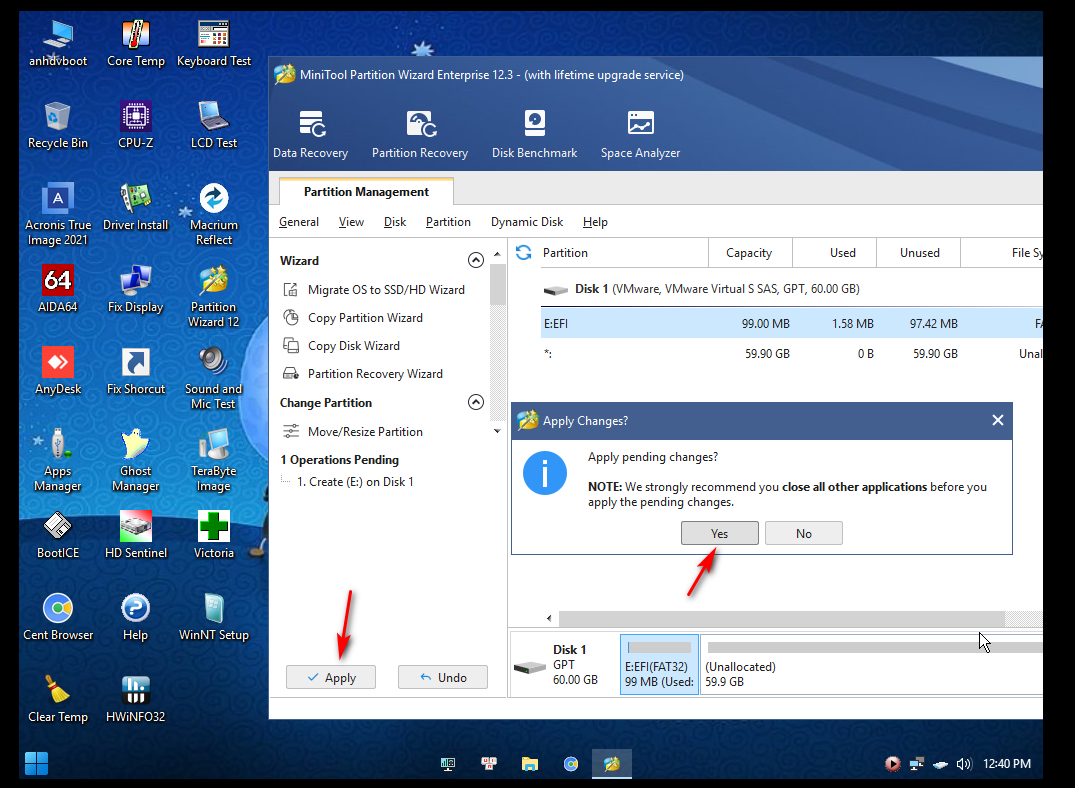This screenshot has height=788, width=1075.
Task: Open the Help menu
Action: tap(595, 222)
